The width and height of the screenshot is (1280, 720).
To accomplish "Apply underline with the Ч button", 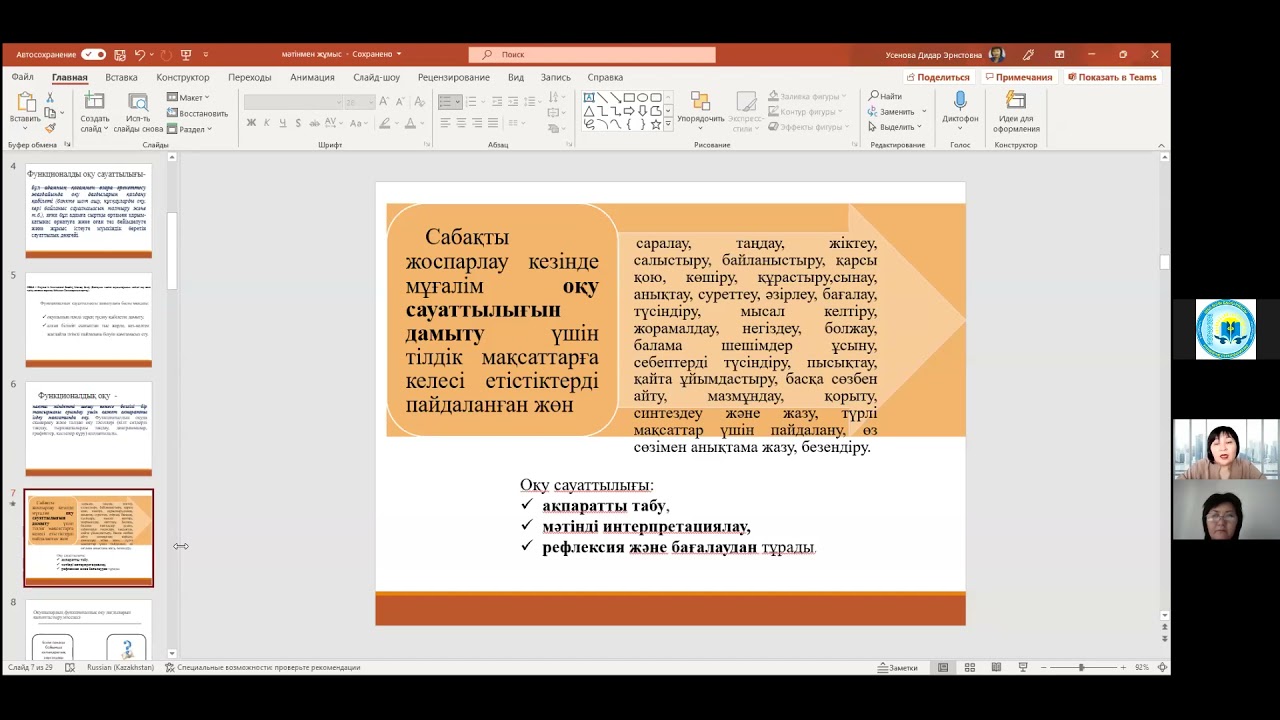I will click(283, 123).
